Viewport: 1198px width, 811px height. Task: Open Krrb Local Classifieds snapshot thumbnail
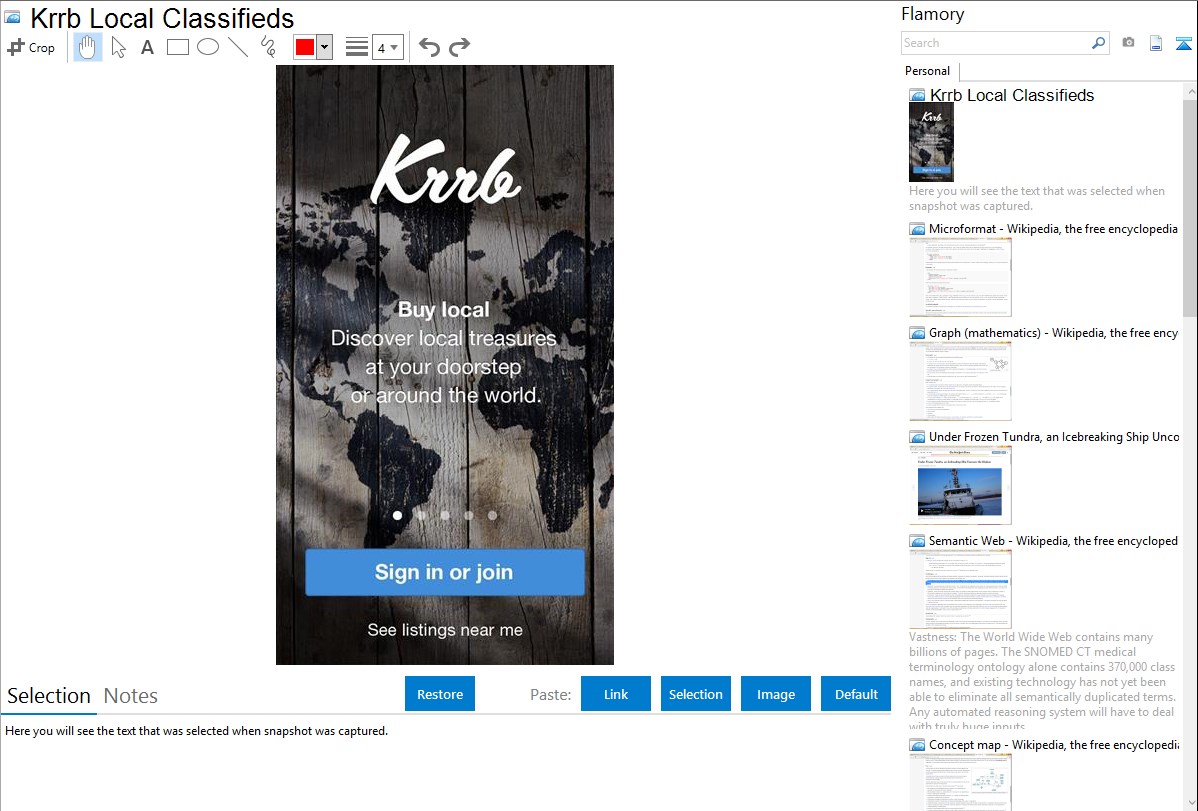coord(931,142)
